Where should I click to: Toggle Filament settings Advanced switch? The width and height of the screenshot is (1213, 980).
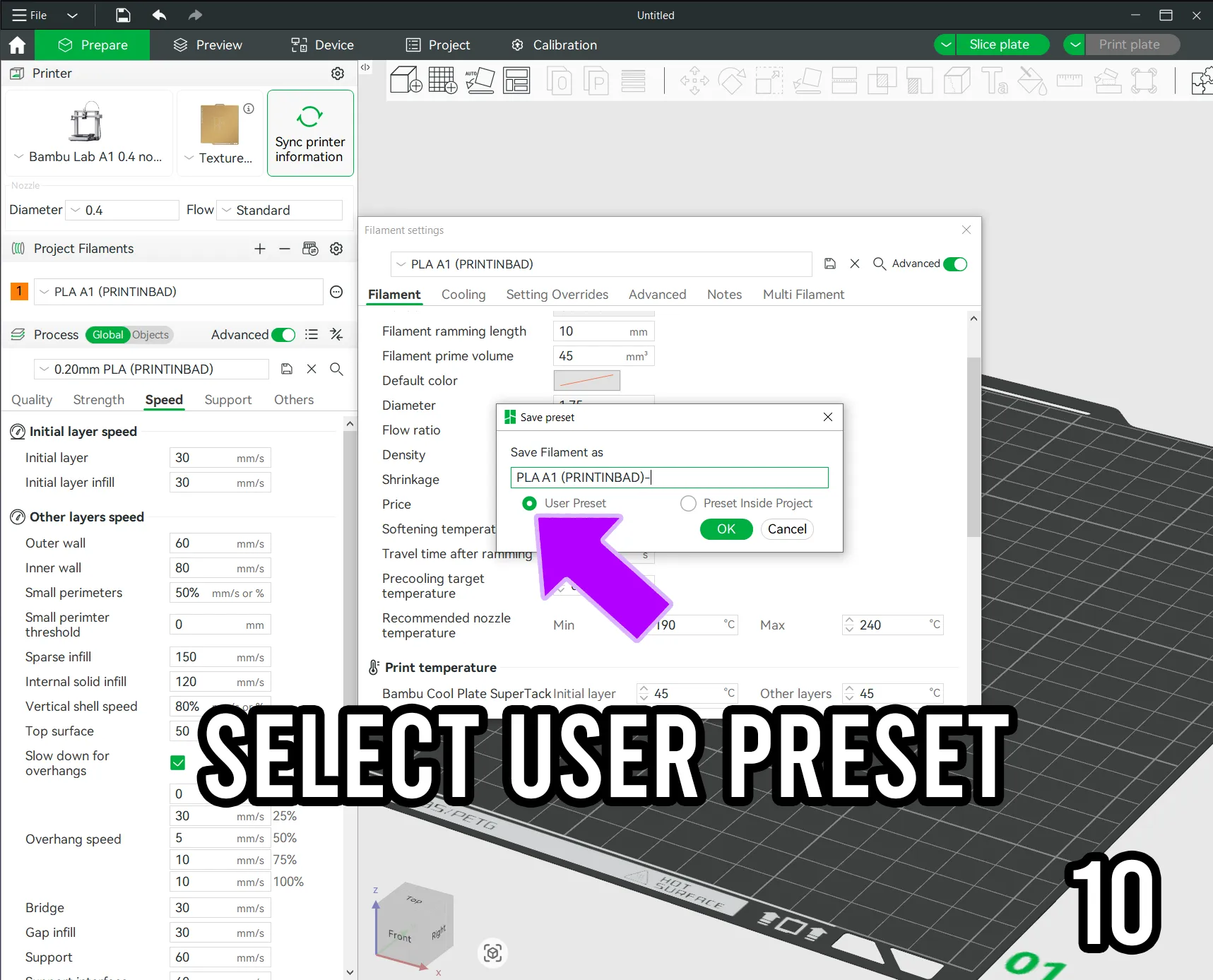955,264
